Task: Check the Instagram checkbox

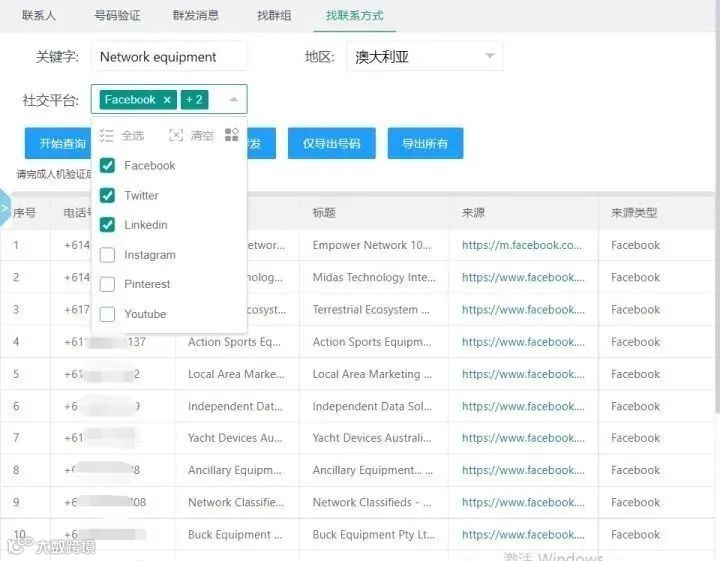Action: pos(107,254)
